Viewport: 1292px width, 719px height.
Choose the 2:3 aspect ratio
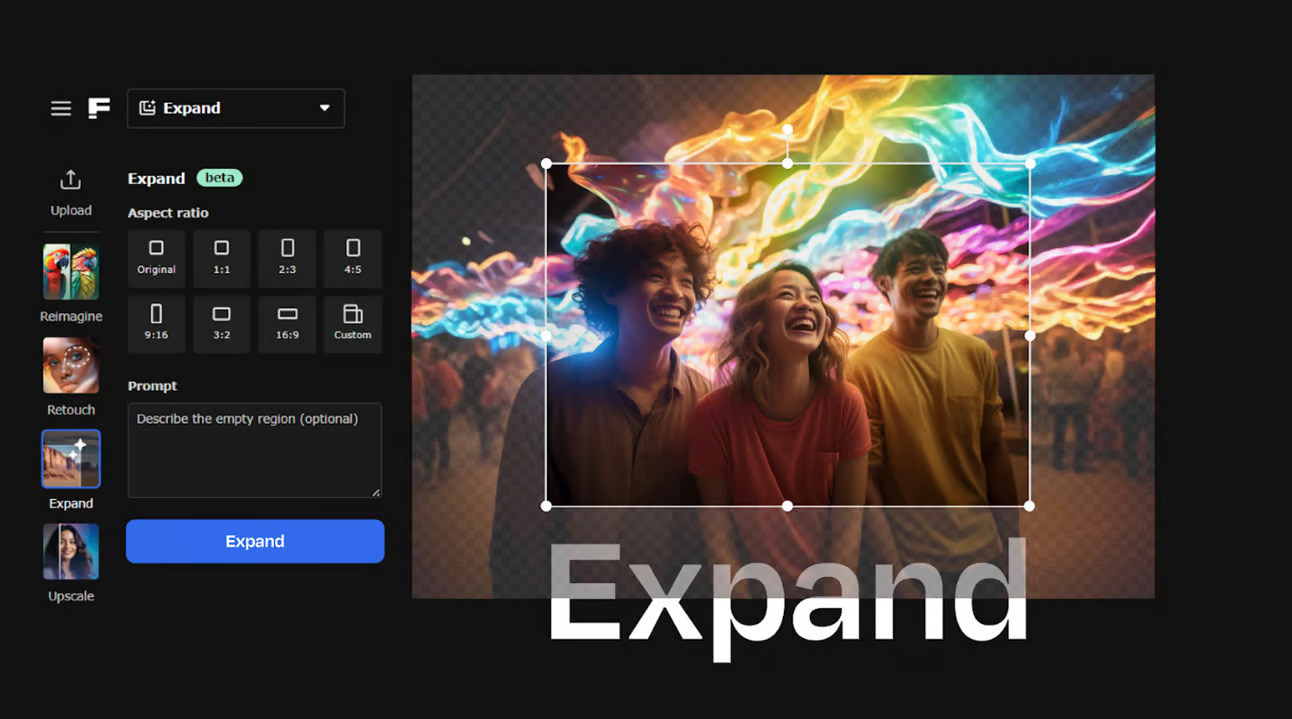(x=287, y=259)
